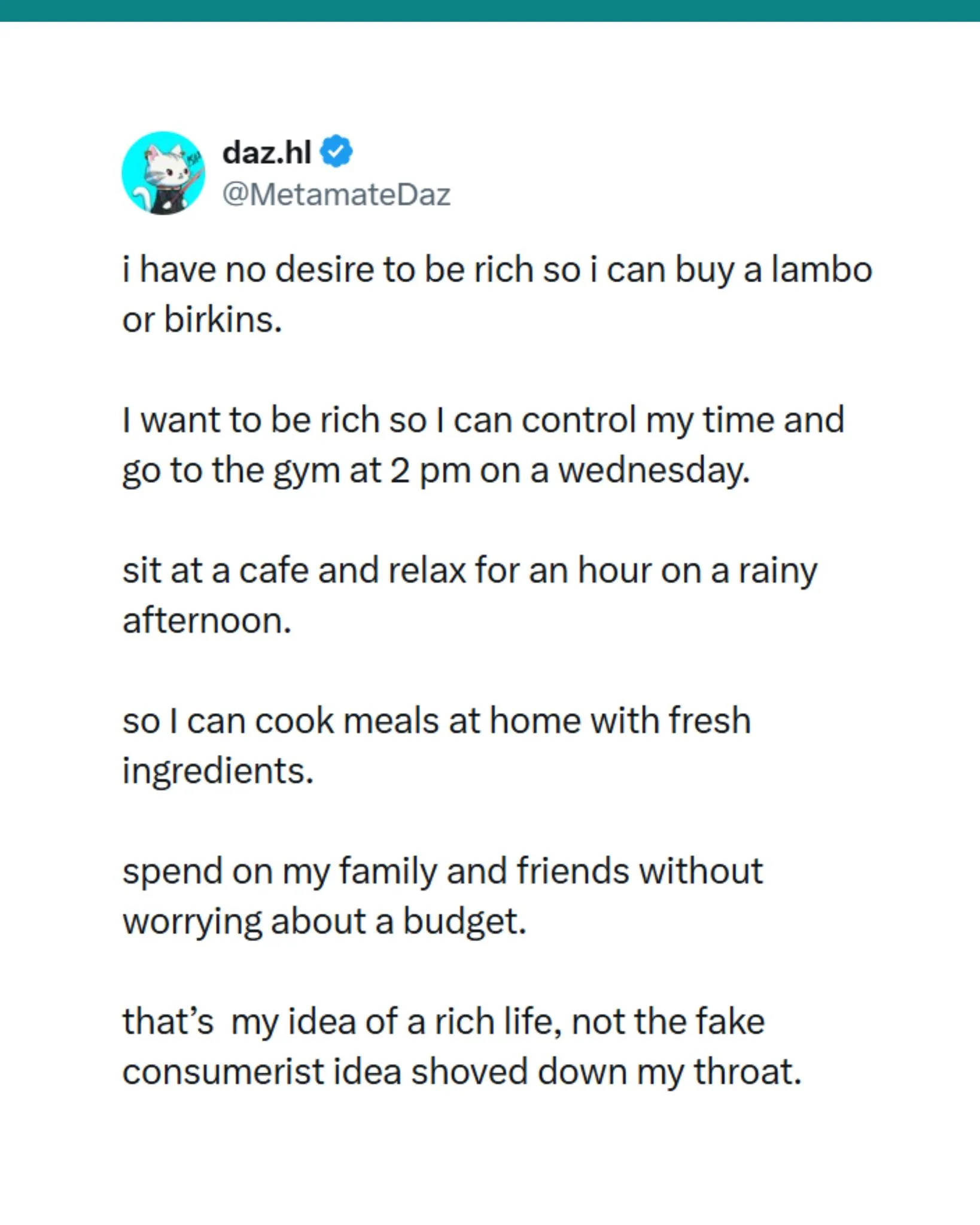Click the word "throat" at the end
The width and height of the screenshot is (980, 1225).
point(743,1071)
